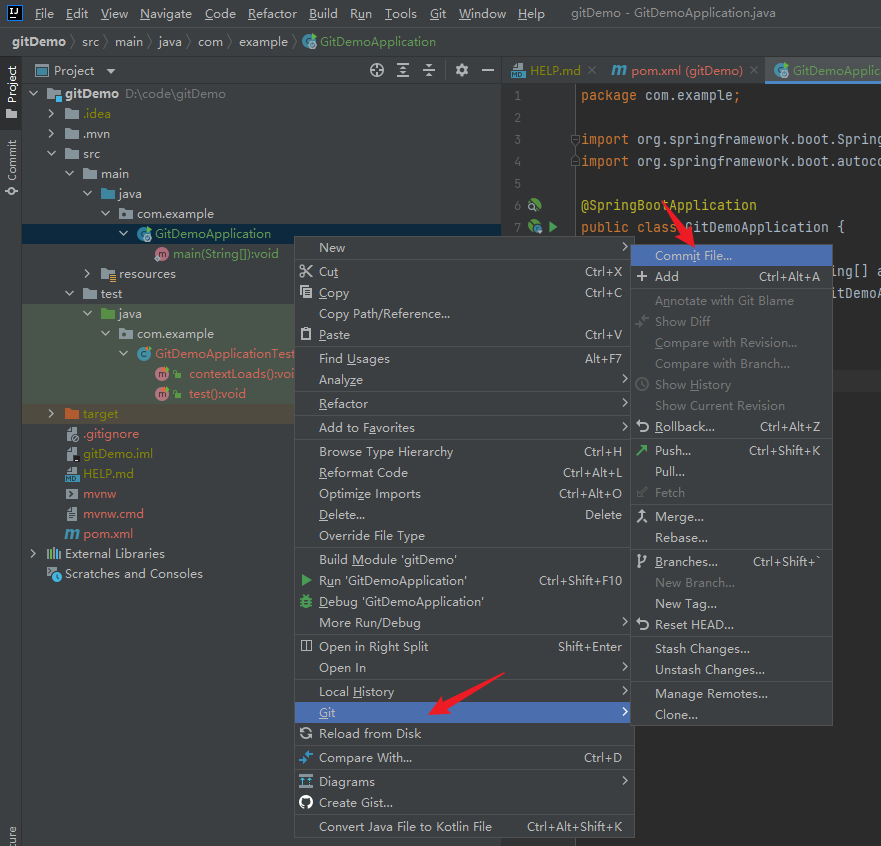This screenshot has width=881, height=846.
Task: Click the Reload from Disk icon
Action: (306, 733)
